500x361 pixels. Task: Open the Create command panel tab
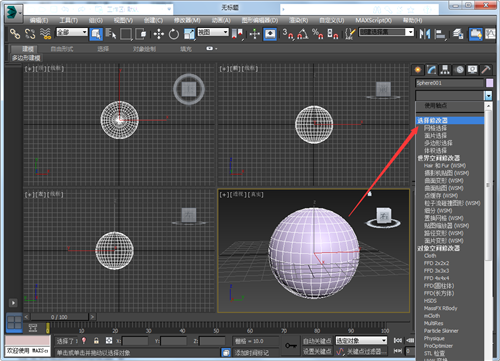418,70
